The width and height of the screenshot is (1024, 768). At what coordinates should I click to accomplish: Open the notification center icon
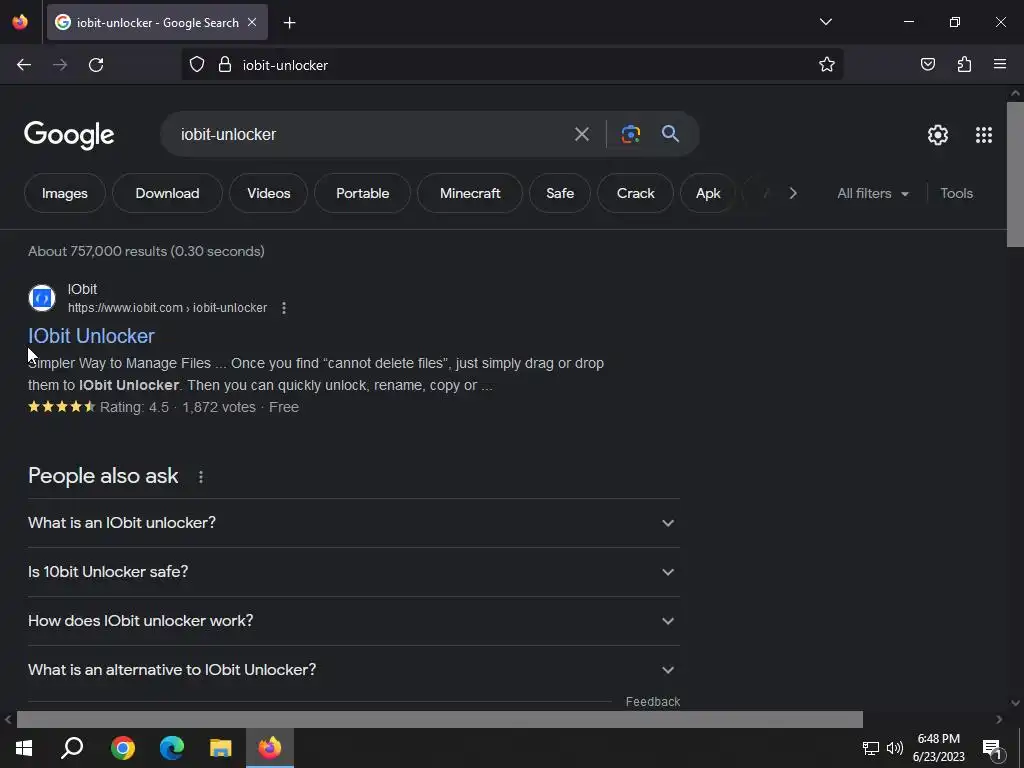(993, 750)
